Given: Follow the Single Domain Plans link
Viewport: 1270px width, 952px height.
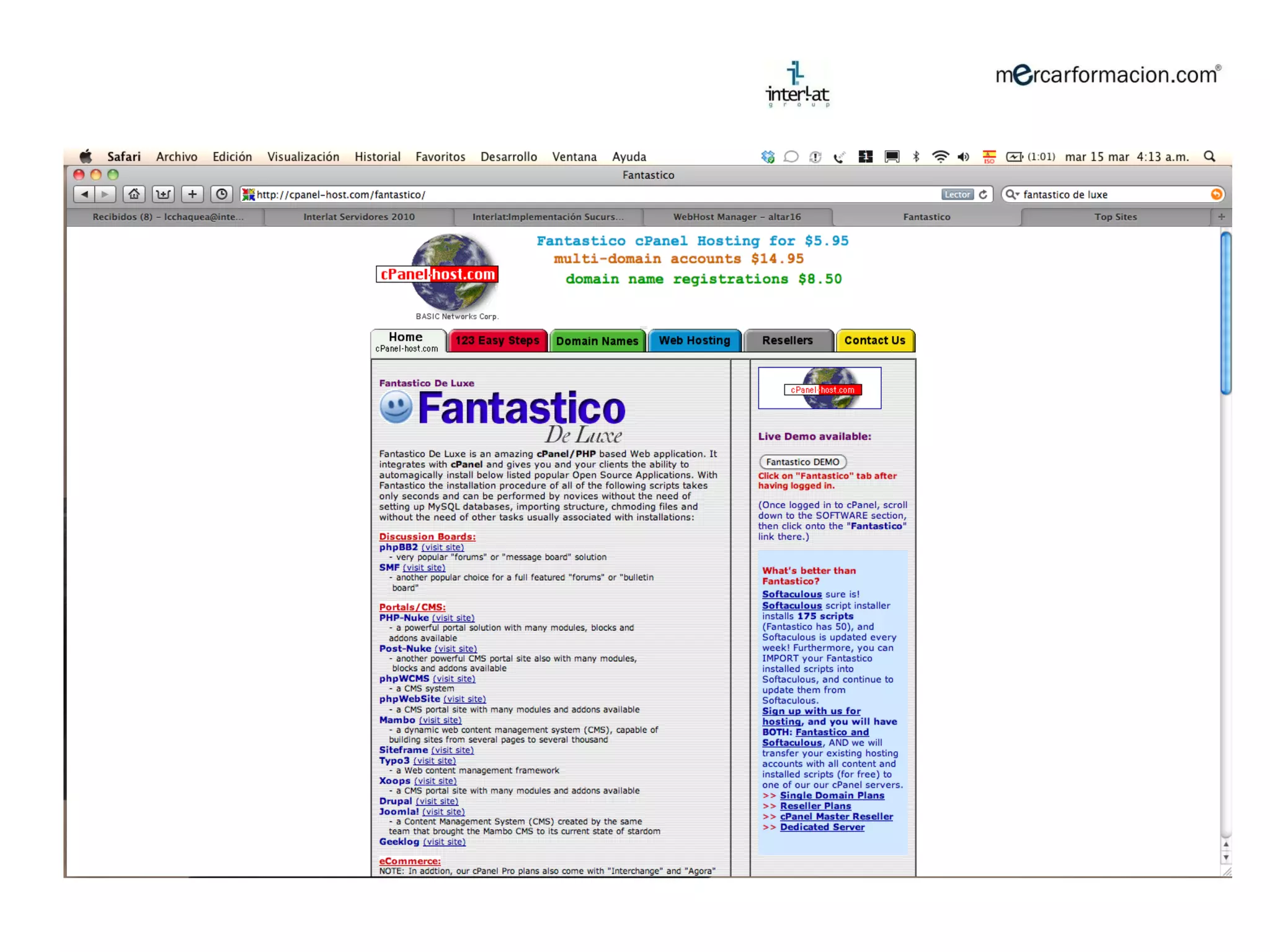Looking at the screenshot, I should [832, 796].
